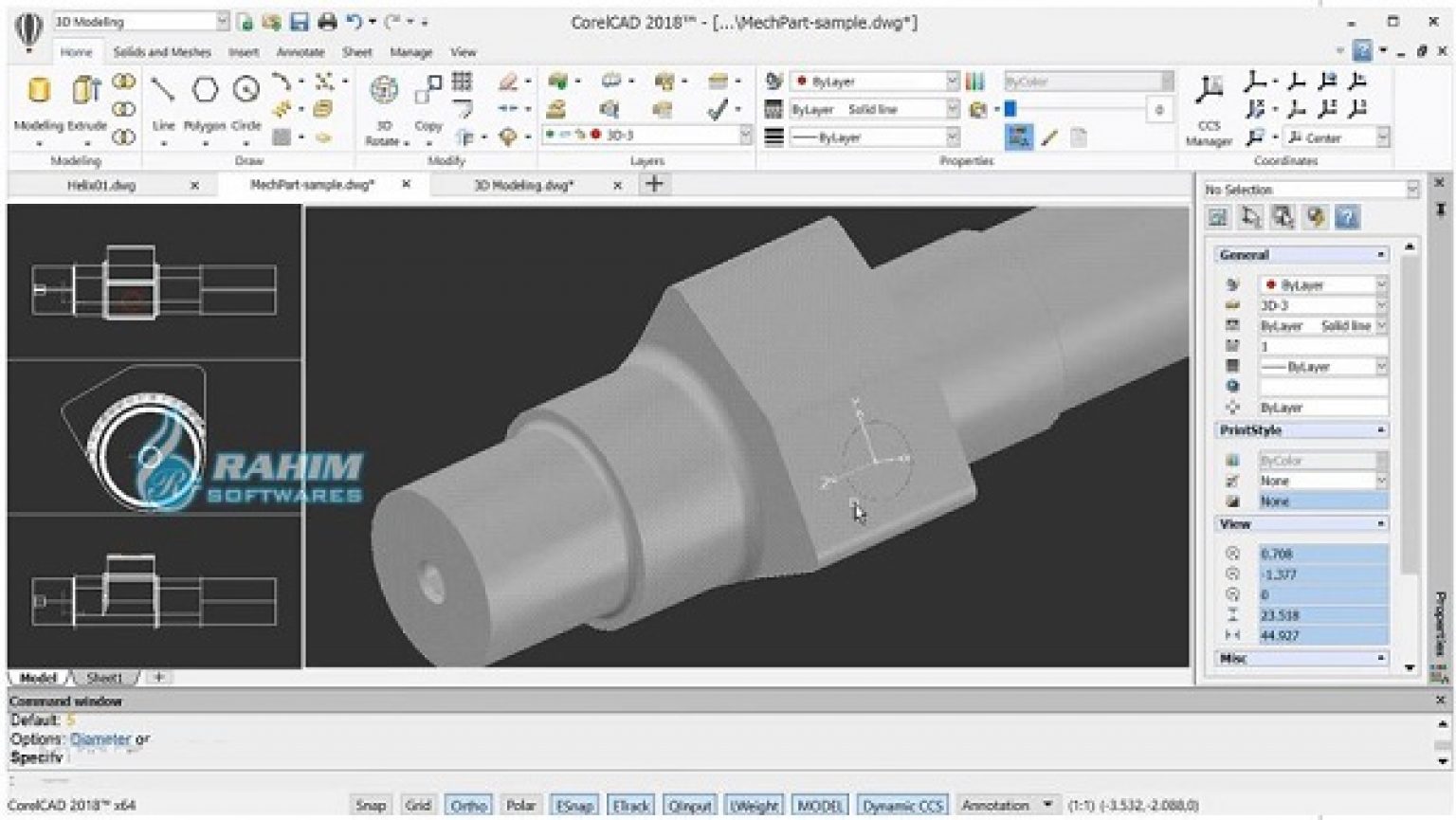Collapse the General section in Properties palette
This screenshot has height=820, width=1456.
tap(1380, 255)
